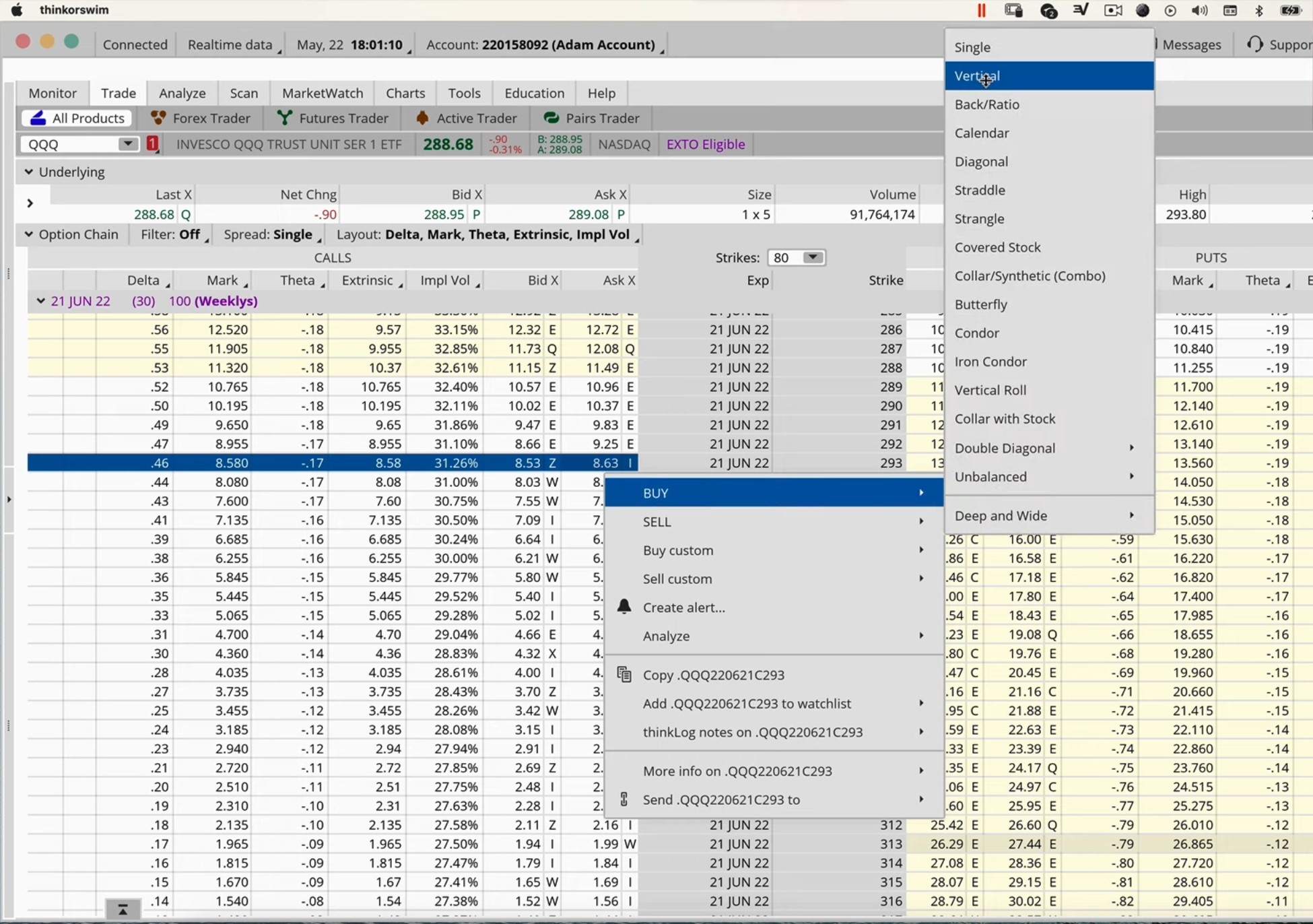This screenshot has width=1313, height=924.
Task: Click the copy icon next to Copy .QQQ220621C293
Action: coord(624,674)
